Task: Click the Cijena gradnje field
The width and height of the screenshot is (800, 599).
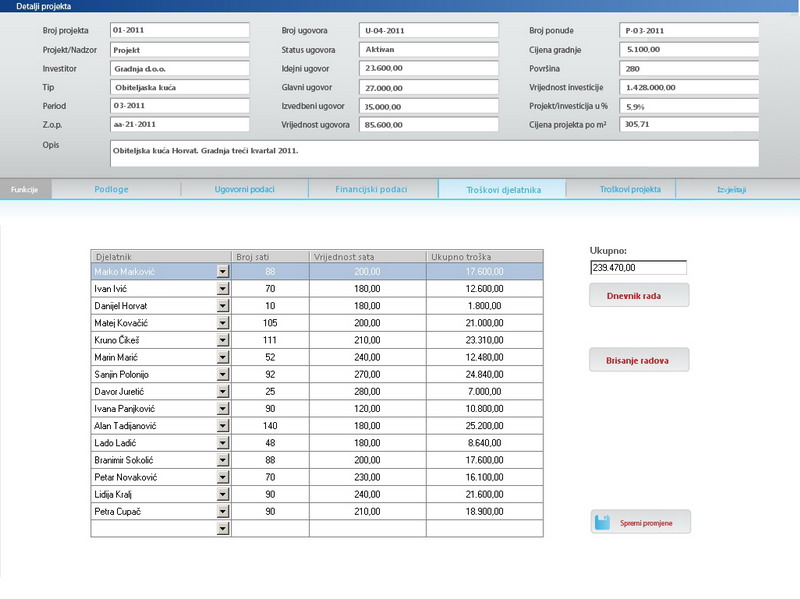Action: coord(689,49)
